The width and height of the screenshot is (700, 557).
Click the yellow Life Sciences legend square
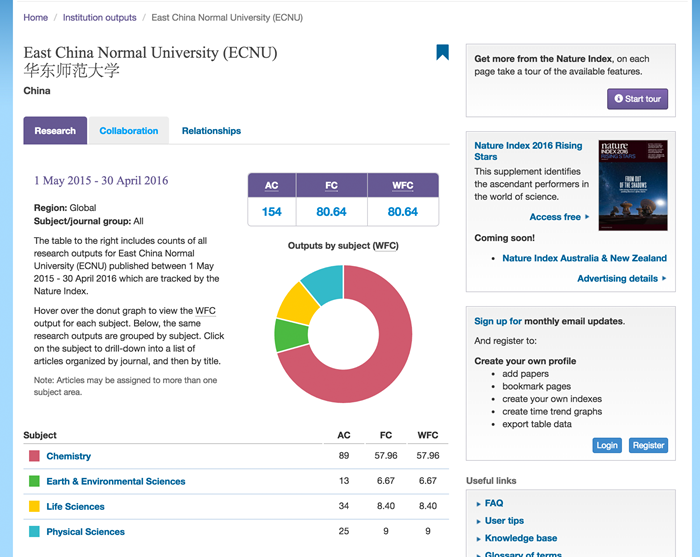click(34, 506)
